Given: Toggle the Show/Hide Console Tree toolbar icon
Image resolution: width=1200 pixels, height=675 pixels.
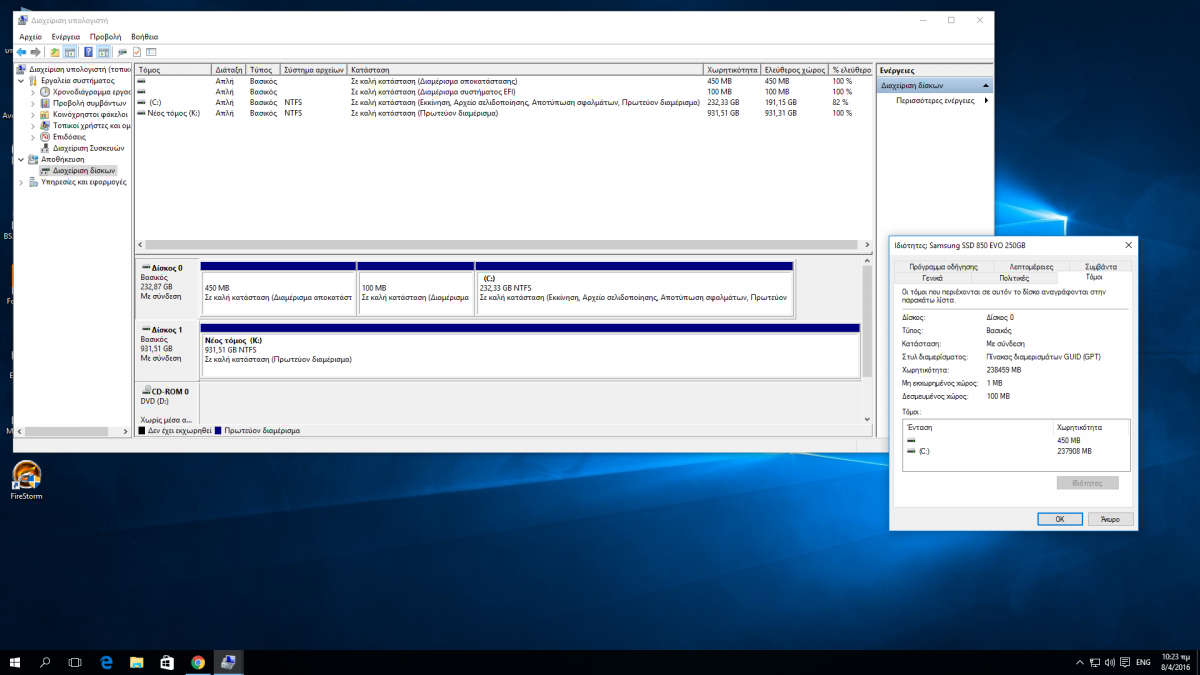Looking at the screenshot, I should [70, 52].
